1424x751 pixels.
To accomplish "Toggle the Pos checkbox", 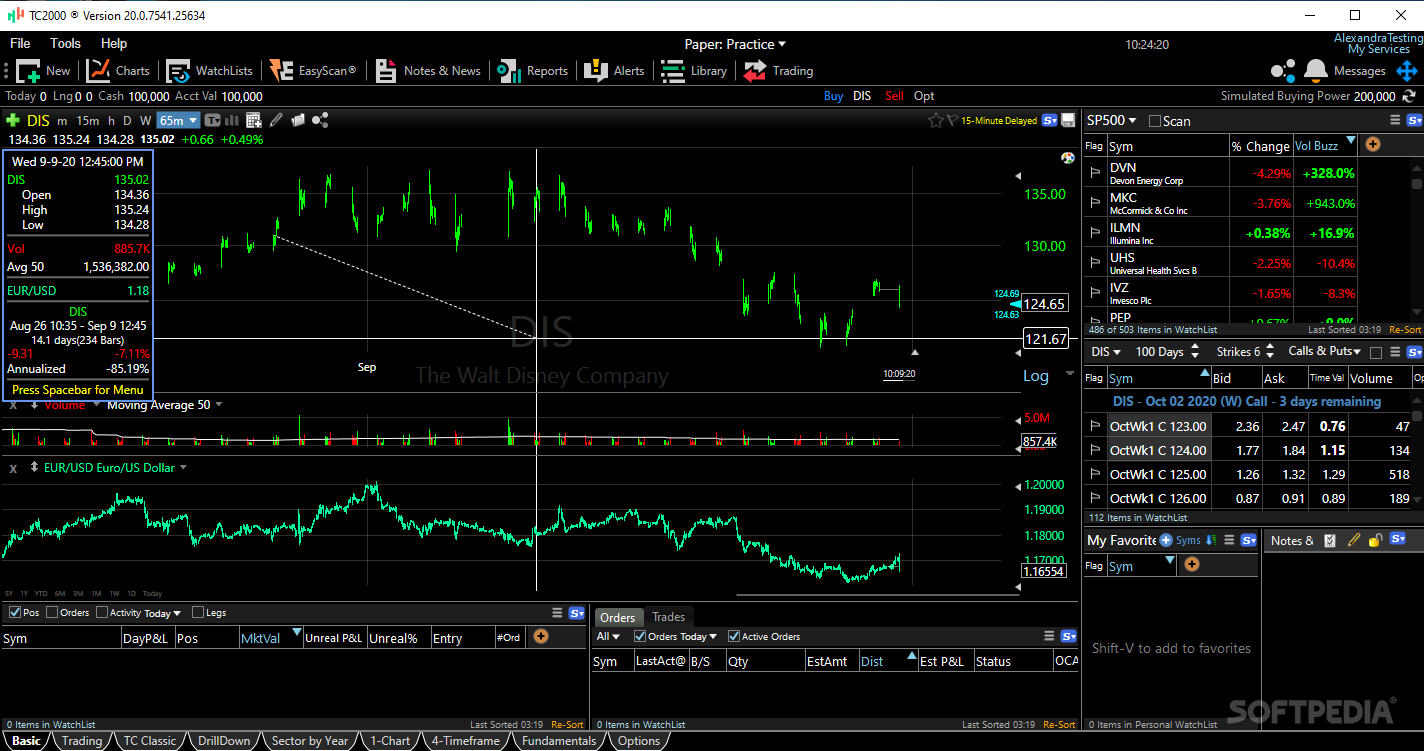I will 14,612.
